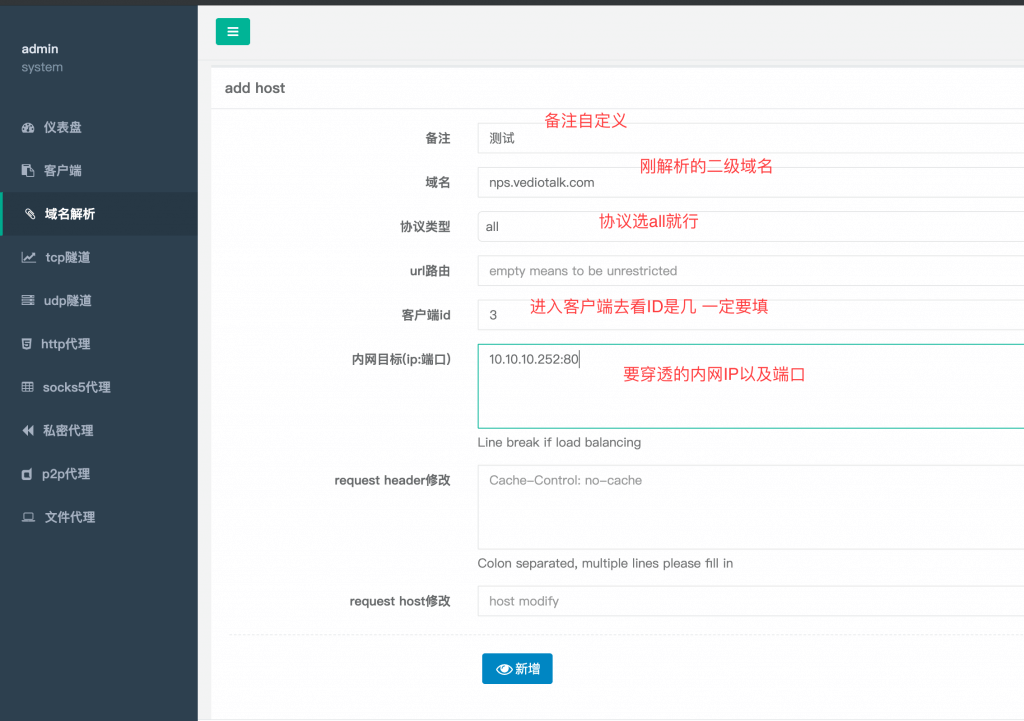
Task: Focus the 备注 remark input field
Action: [750, 139]
